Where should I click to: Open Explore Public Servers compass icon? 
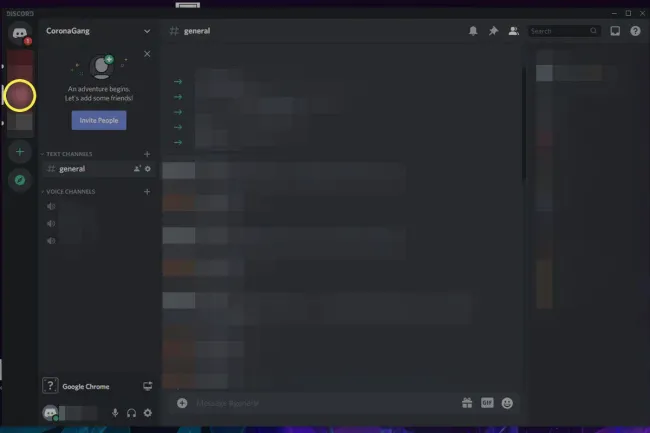pyautogui.click(x=19, y=180)
